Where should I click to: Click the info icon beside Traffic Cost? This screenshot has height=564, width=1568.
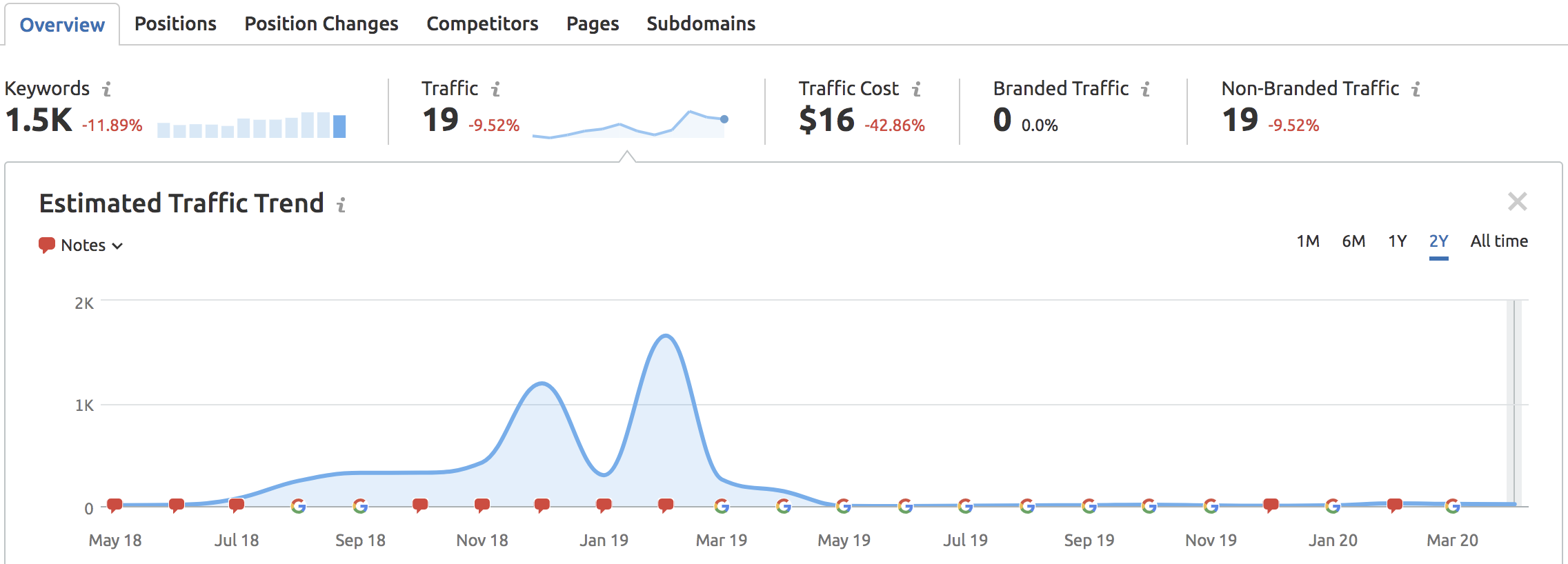917,89
